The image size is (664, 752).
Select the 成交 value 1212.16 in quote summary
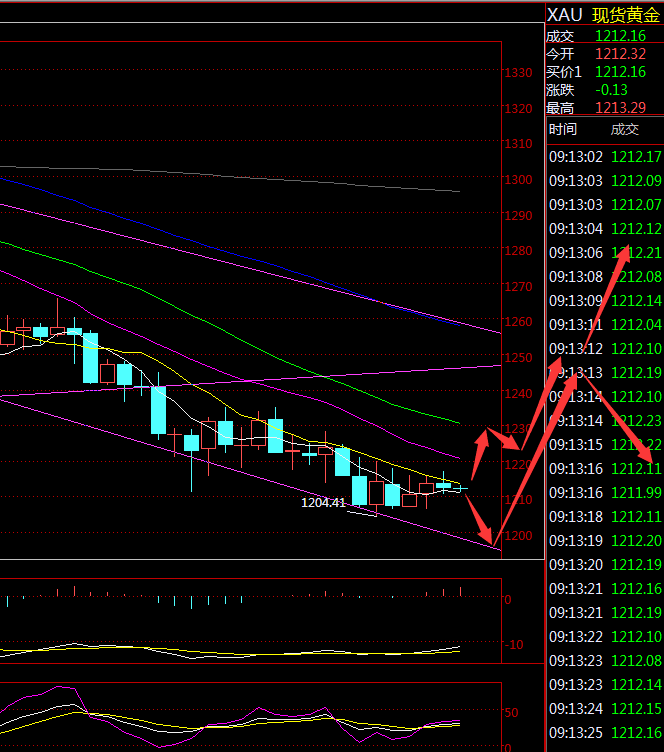[x=620, y=36]
